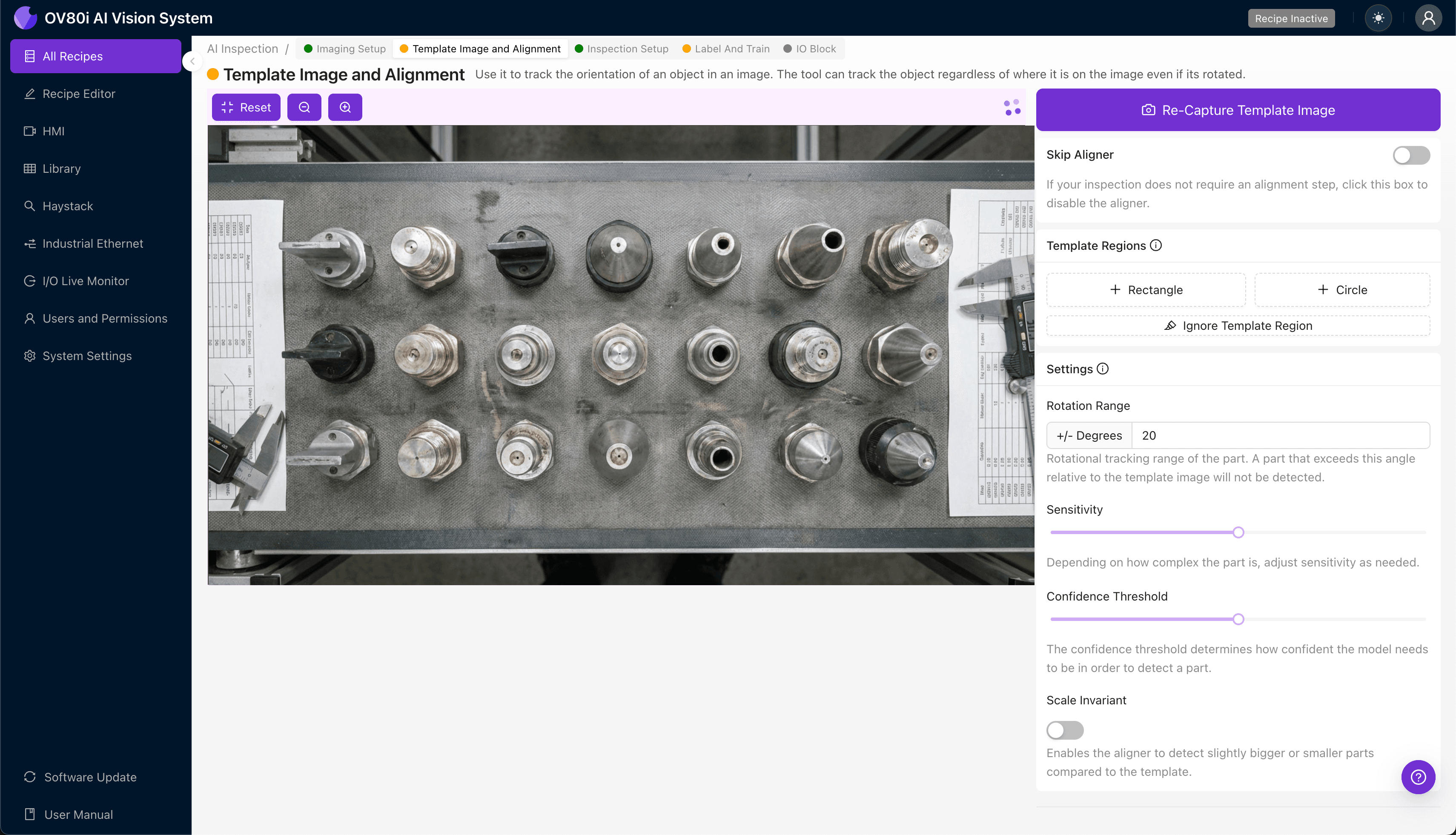Adjust the Sensitivity slider
The image size is (1456, 835).
[1238, 532]
